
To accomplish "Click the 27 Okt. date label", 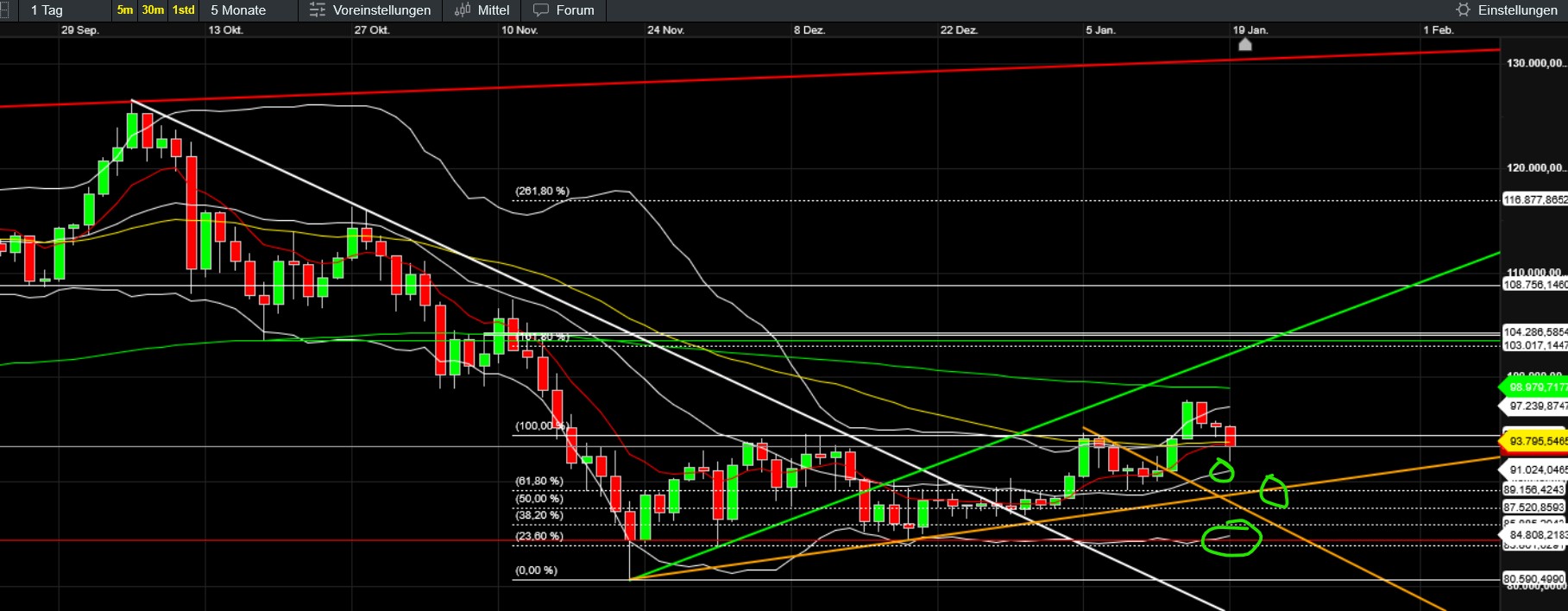I will click(x=372, y=30).
